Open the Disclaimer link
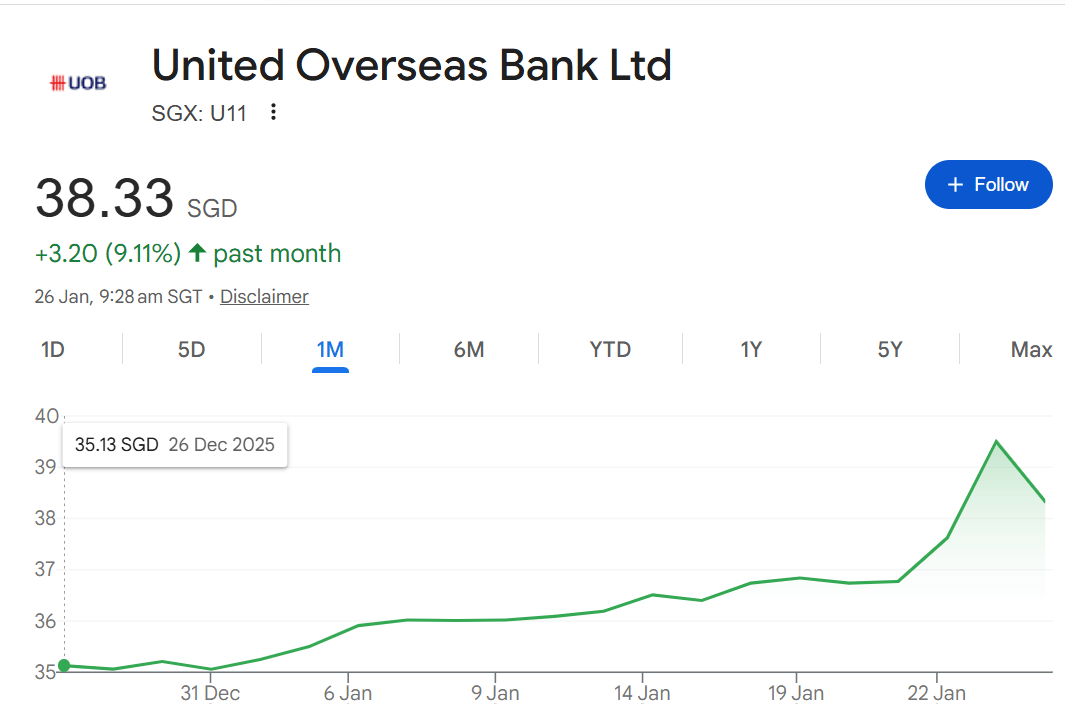Viewport: 1065px width, 726px height. coord(264,297)
